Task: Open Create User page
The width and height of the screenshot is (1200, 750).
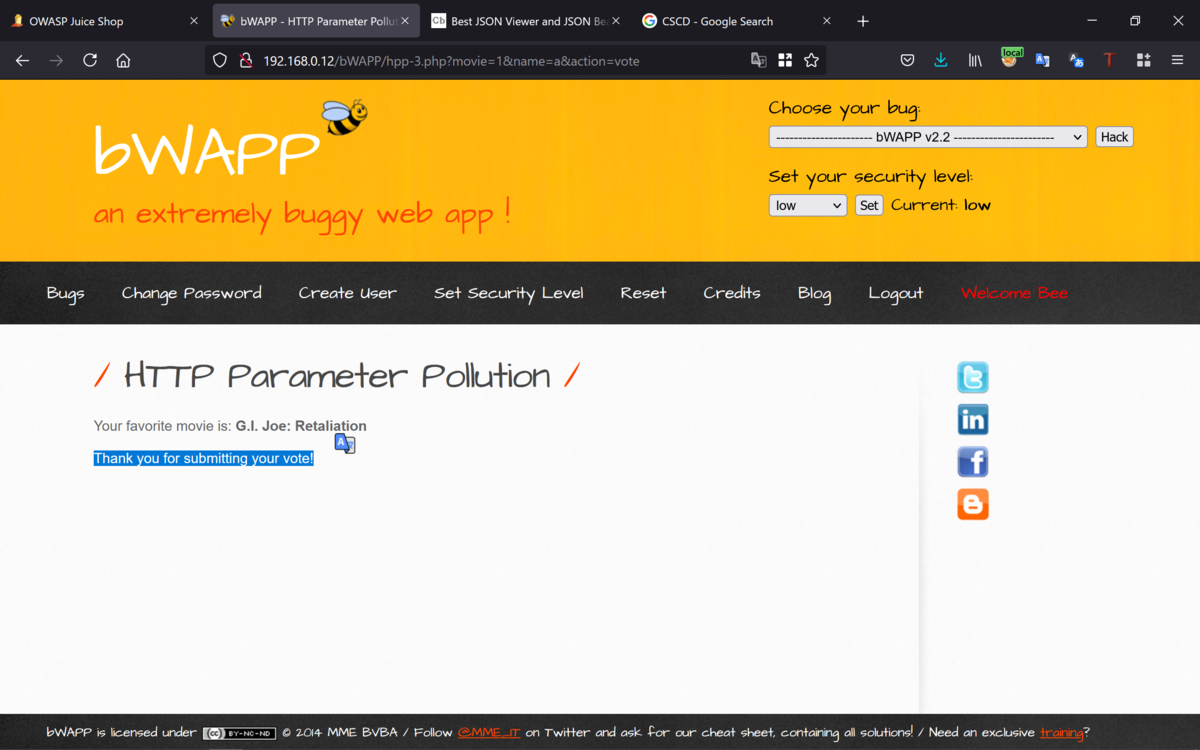Action: point(348,293)
